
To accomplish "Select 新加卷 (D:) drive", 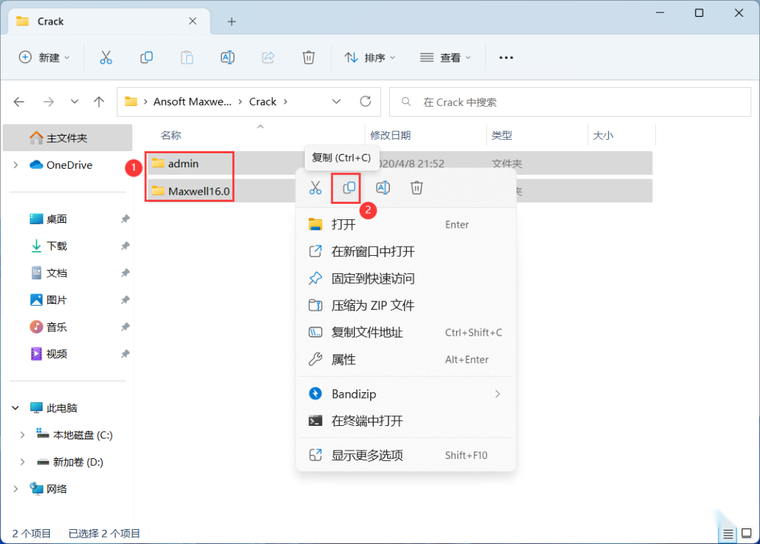I will 71,462.
